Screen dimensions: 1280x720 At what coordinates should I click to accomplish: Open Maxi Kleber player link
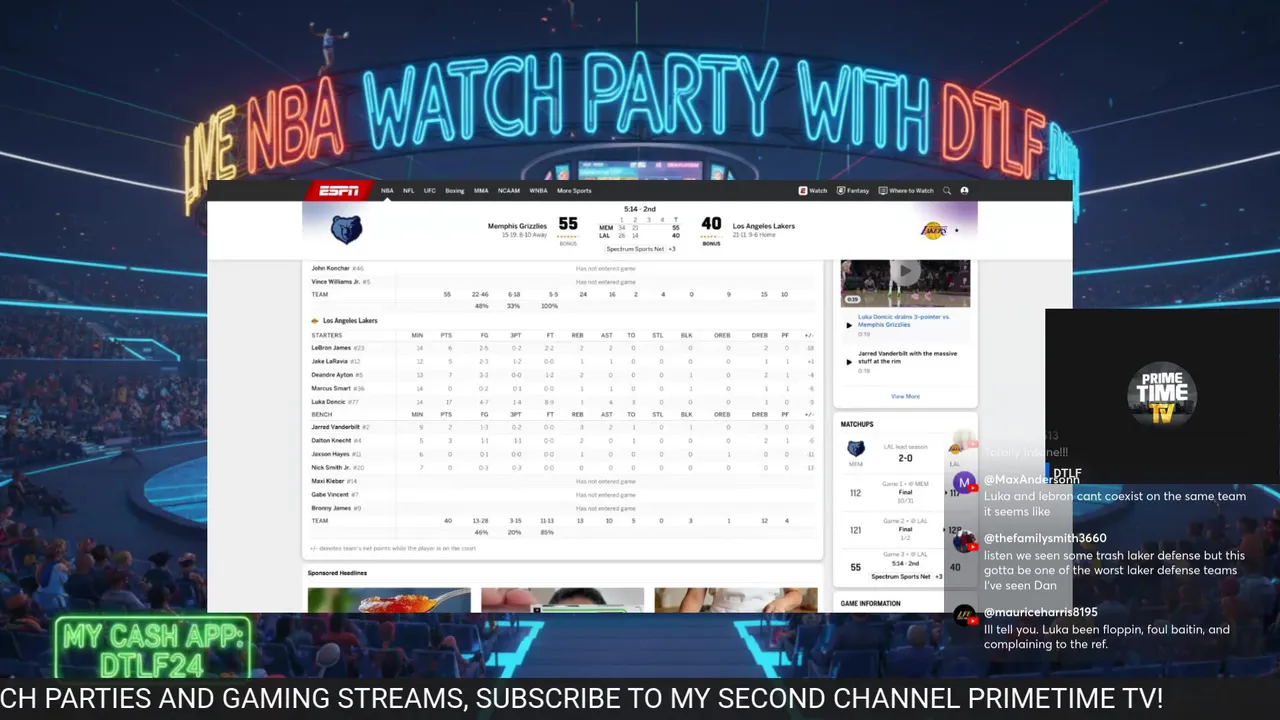coord(328,481)
